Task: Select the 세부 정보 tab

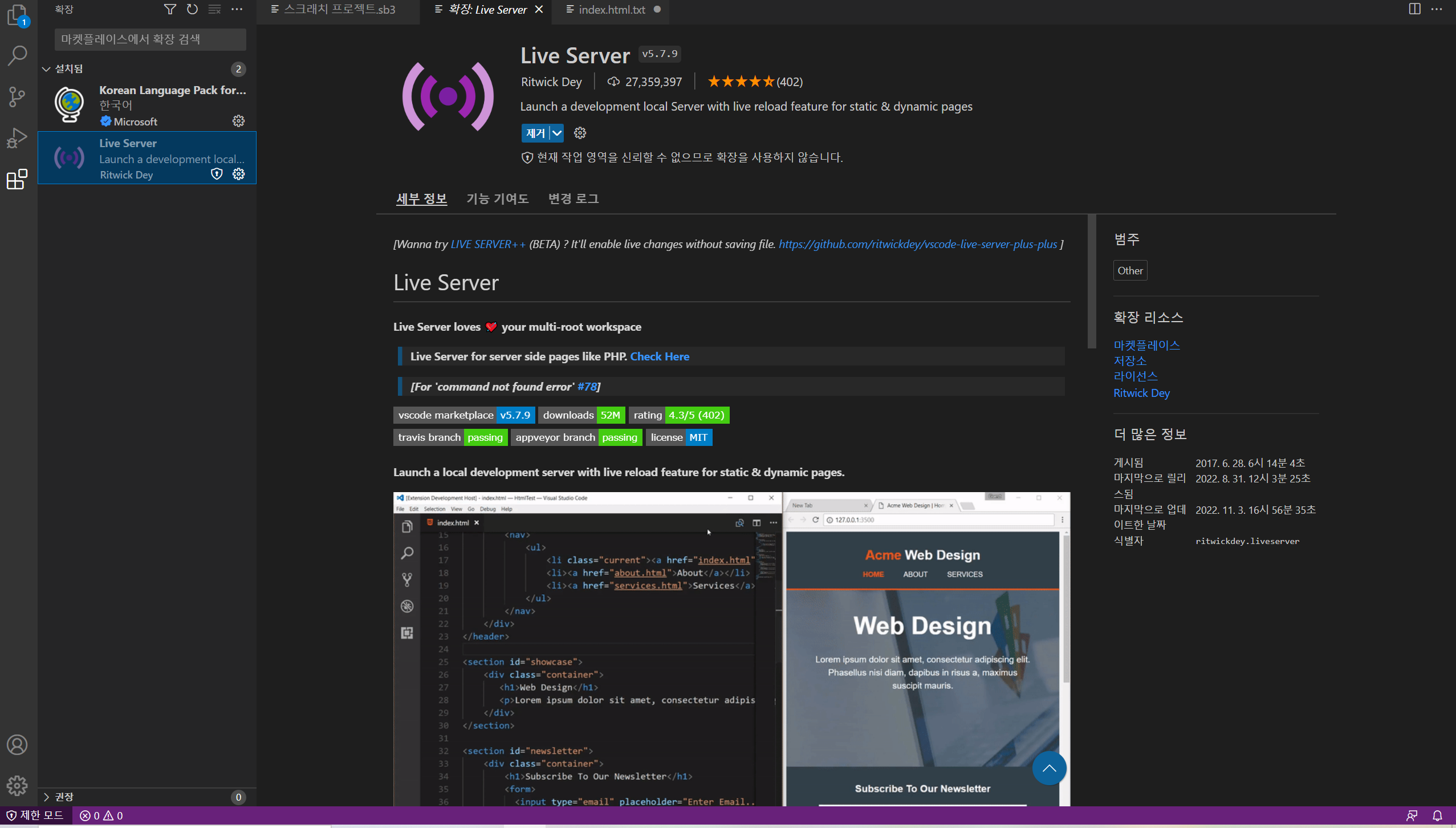Action: click(x=421, y=198)
